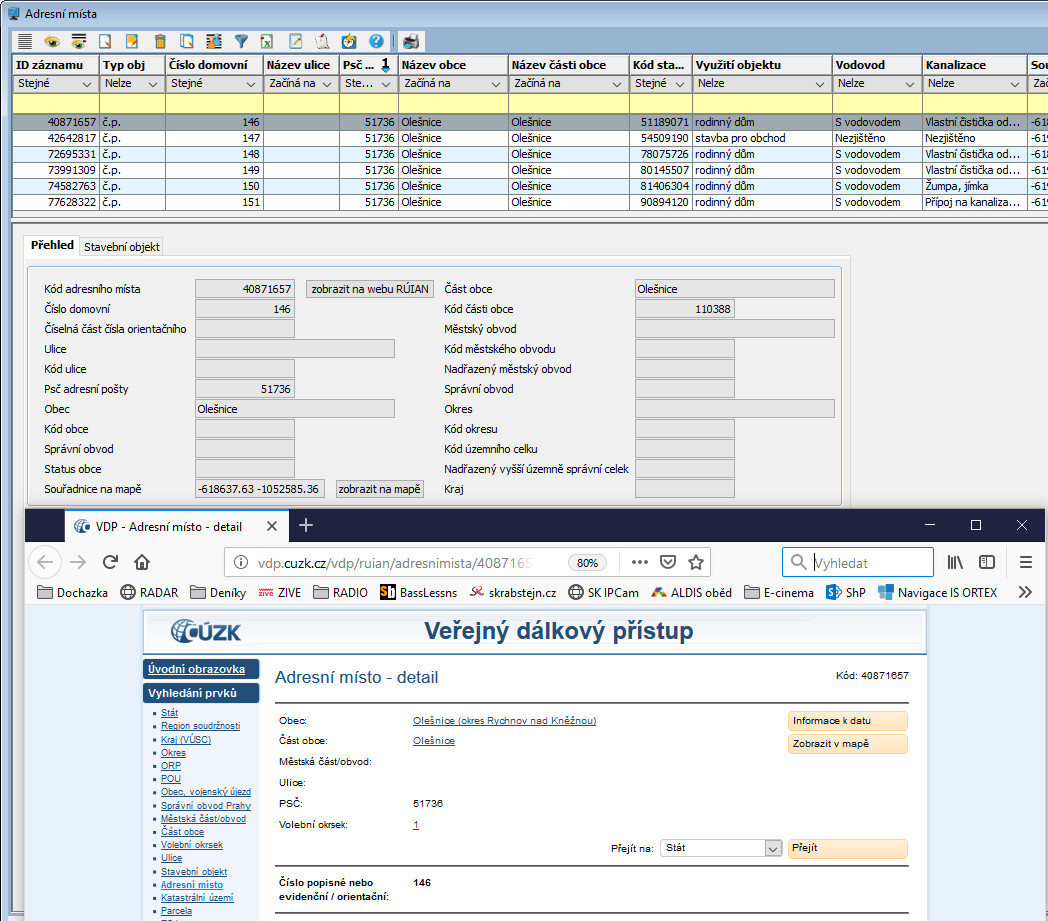
Task: Click the trash can delete icon
Action: point(160,41)
